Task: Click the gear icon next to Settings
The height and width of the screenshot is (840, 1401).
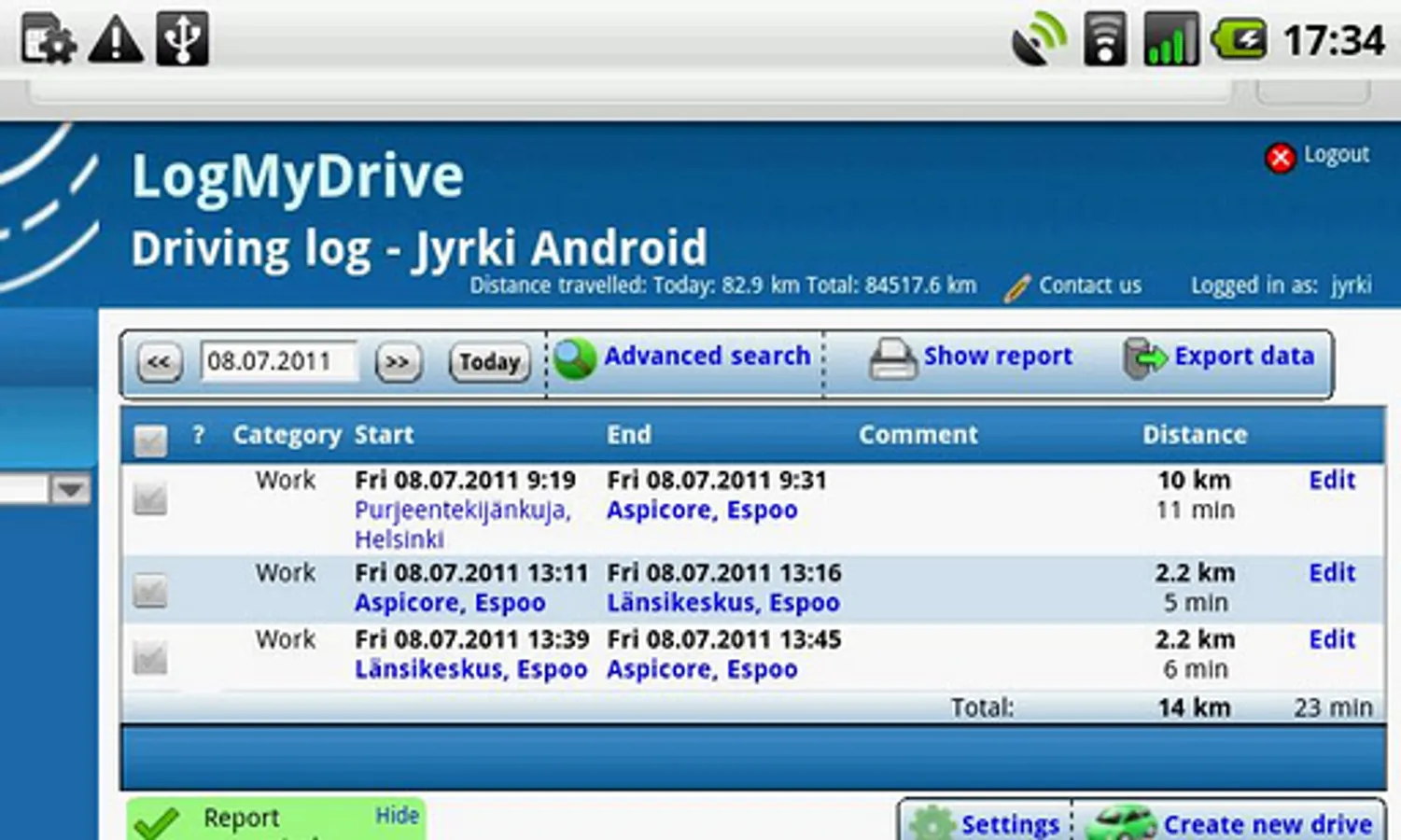Action: [x=932, y=823]
